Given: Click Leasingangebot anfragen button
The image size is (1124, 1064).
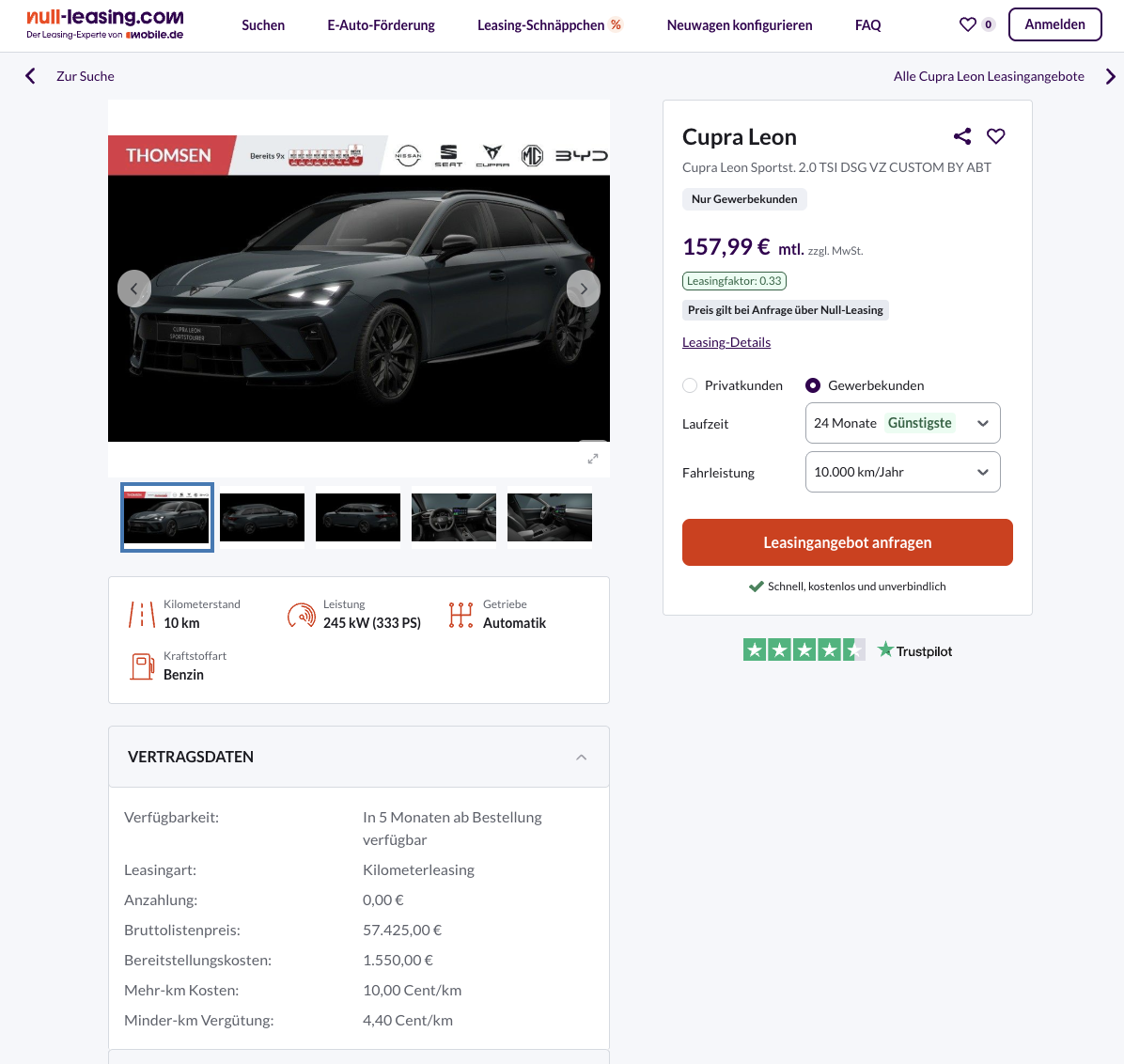Looking at the screenshot, I should [x=848, y=542].
